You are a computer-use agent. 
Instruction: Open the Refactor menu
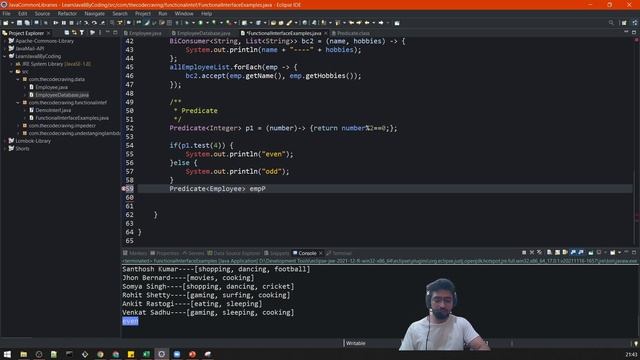pyautogui.click(x=67, y=13)
